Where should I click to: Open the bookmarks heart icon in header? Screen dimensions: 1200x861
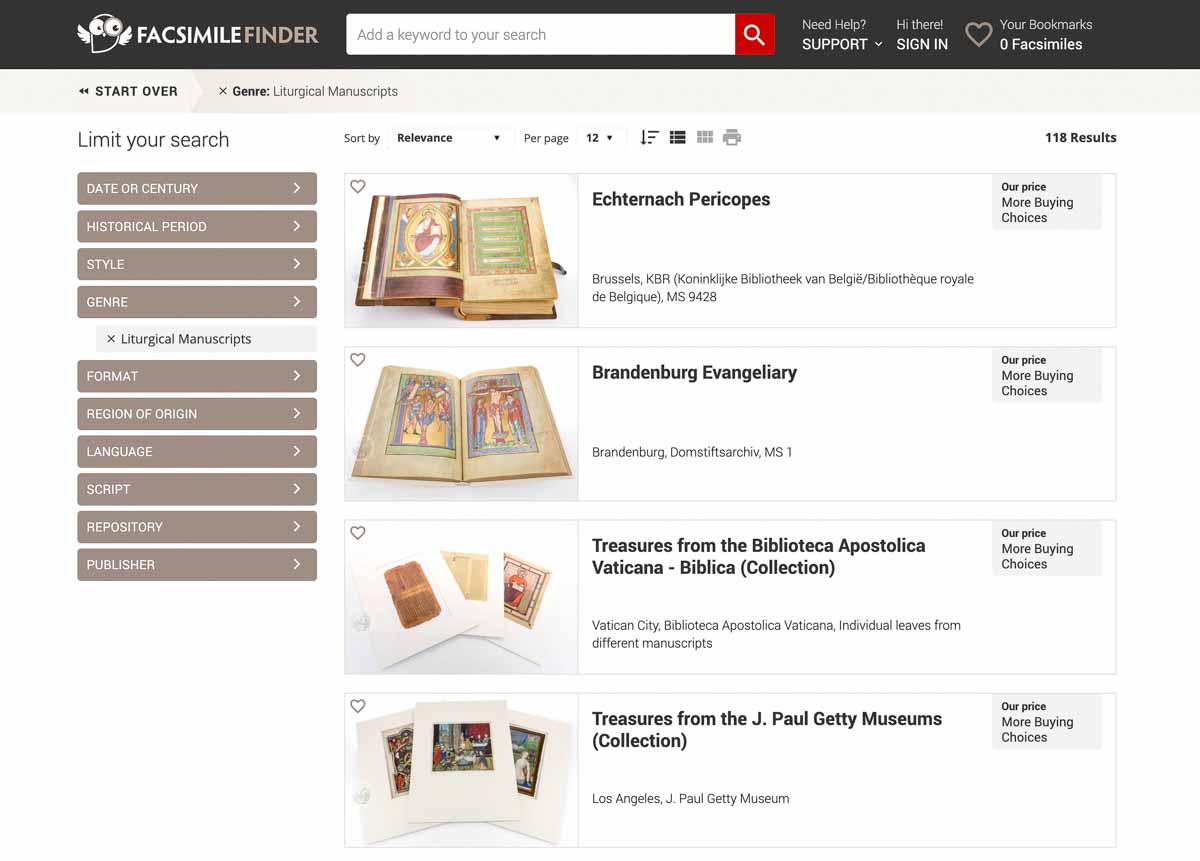pos(978,35)
